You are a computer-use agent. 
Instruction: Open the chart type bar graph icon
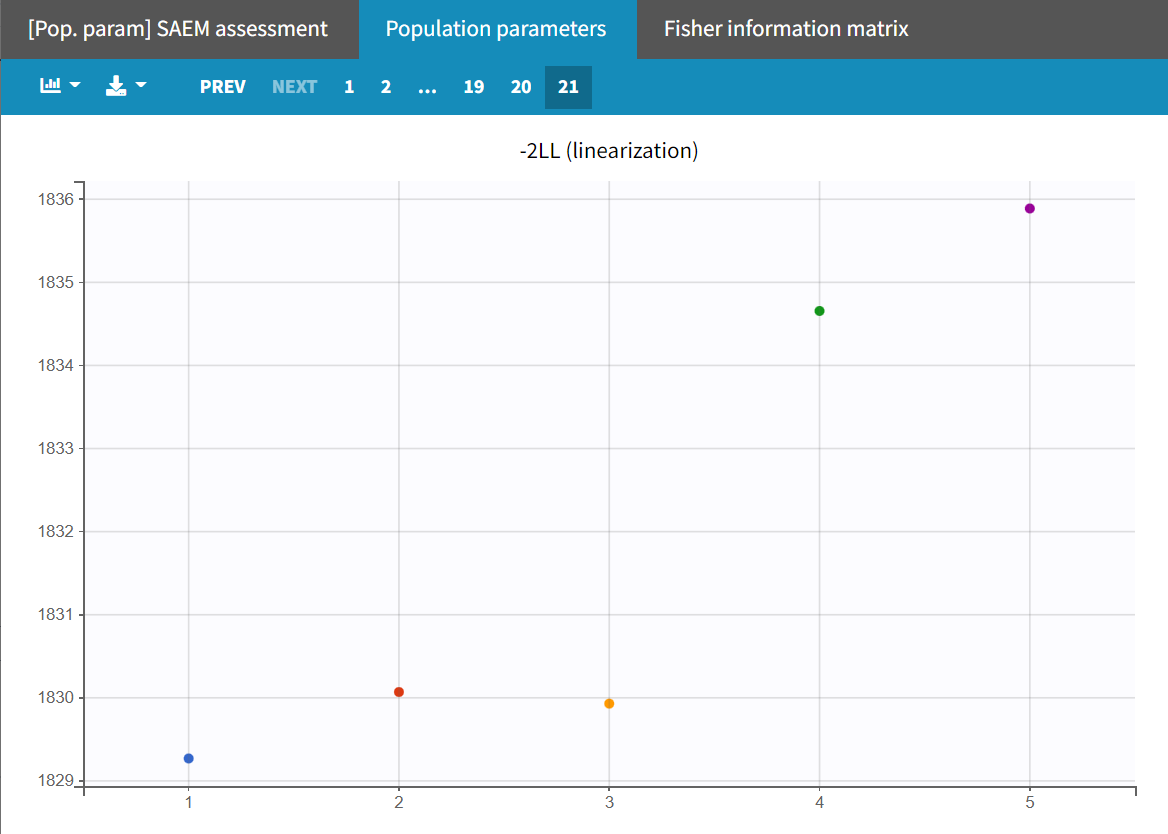[50, 86]
